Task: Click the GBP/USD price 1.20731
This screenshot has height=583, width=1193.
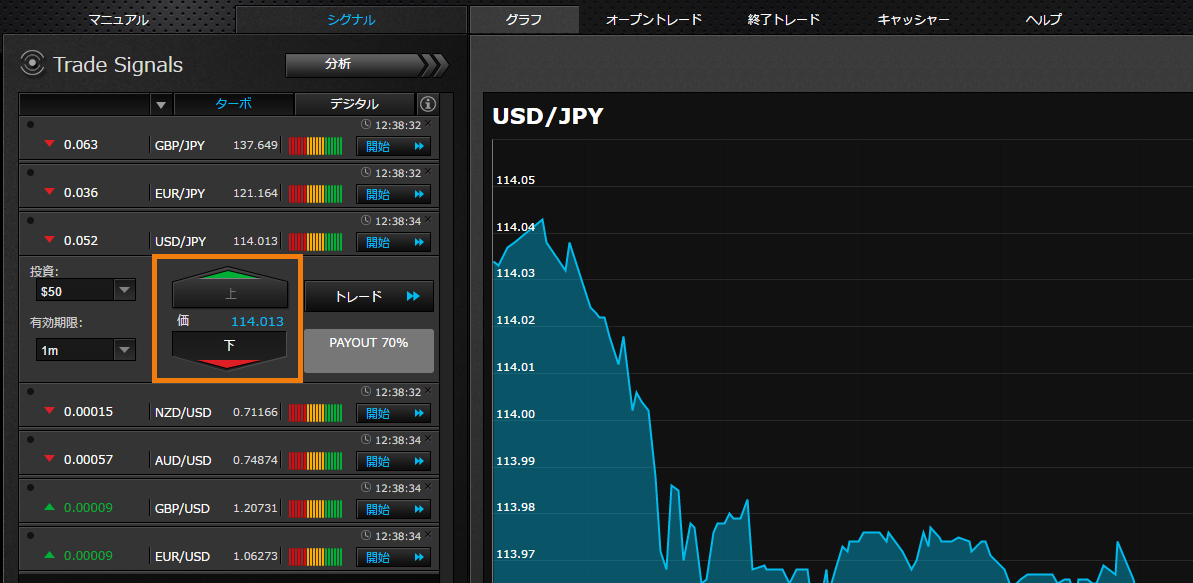Action: tap(256, 508)
